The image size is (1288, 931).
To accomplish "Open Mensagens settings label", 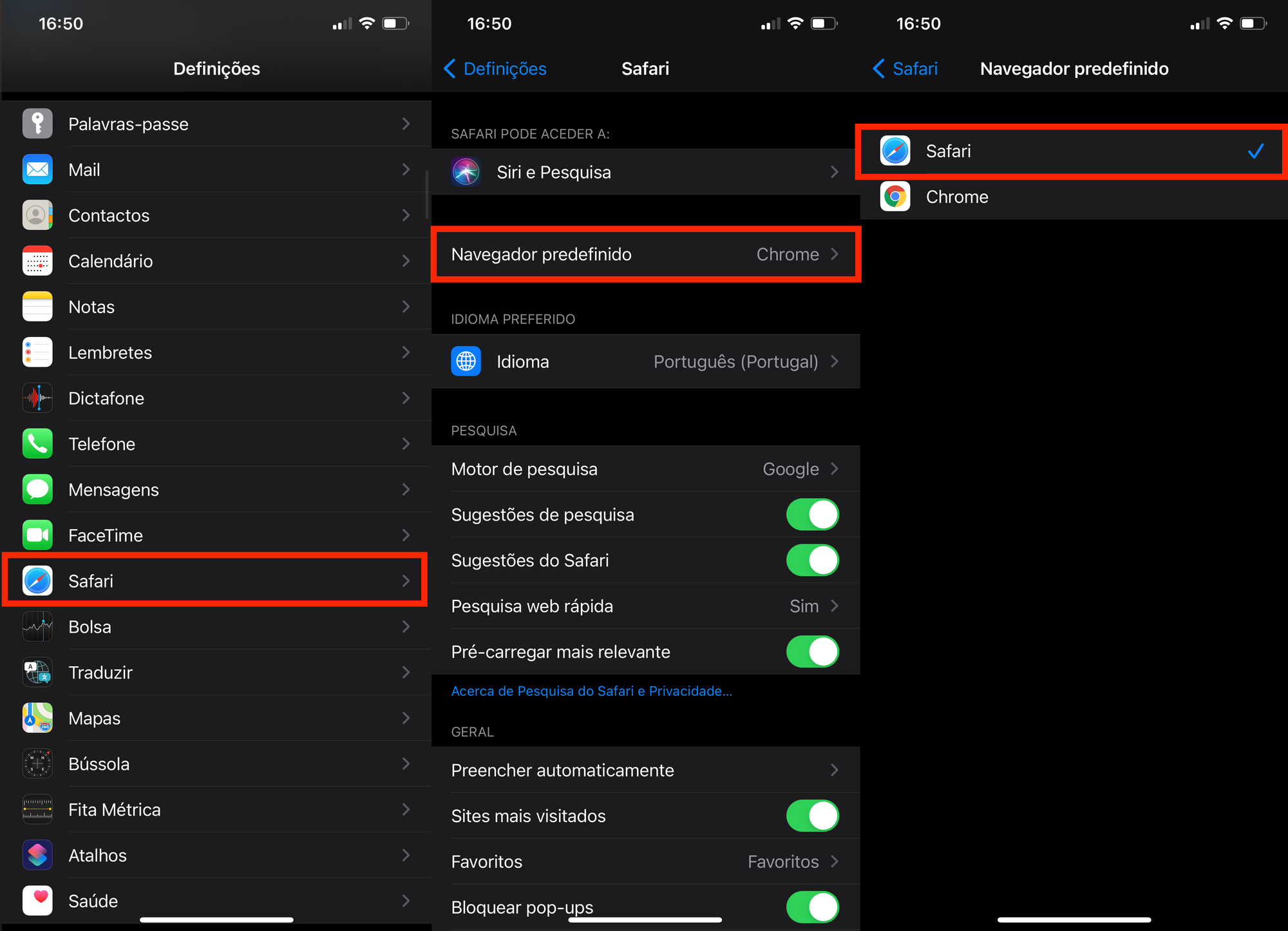I will 113,490.
